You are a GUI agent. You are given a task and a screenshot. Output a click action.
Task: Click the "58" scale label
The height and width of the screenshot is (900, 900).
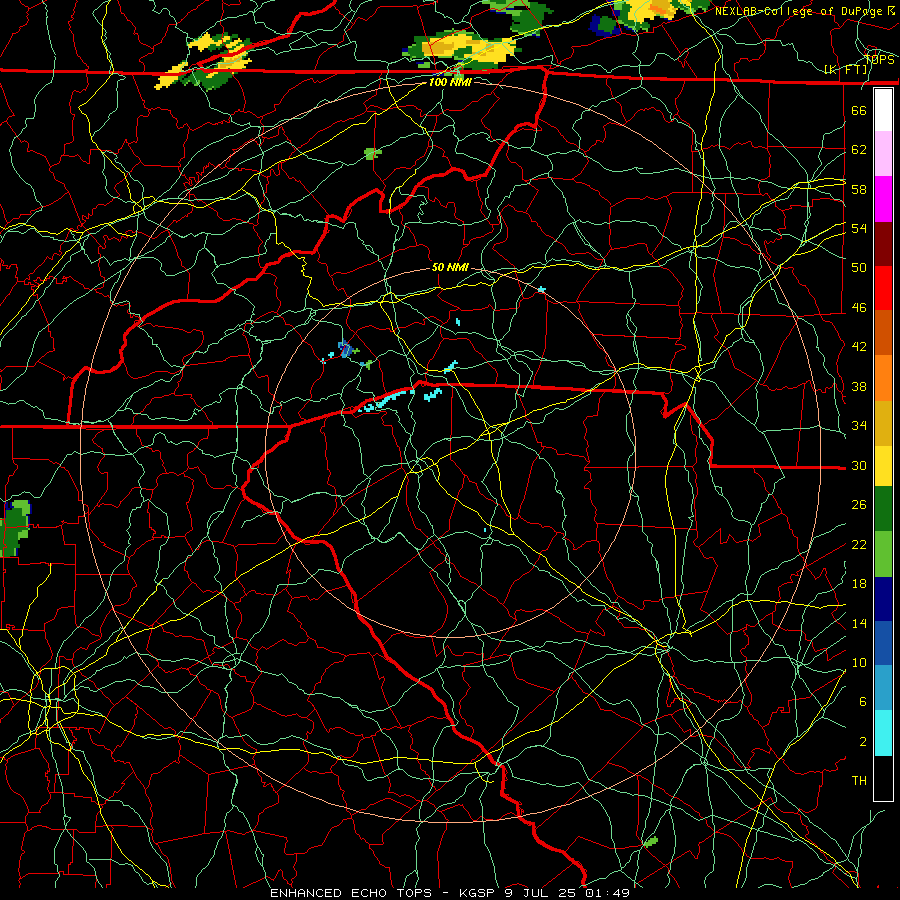pyautogui.click(x=859, y=189)
